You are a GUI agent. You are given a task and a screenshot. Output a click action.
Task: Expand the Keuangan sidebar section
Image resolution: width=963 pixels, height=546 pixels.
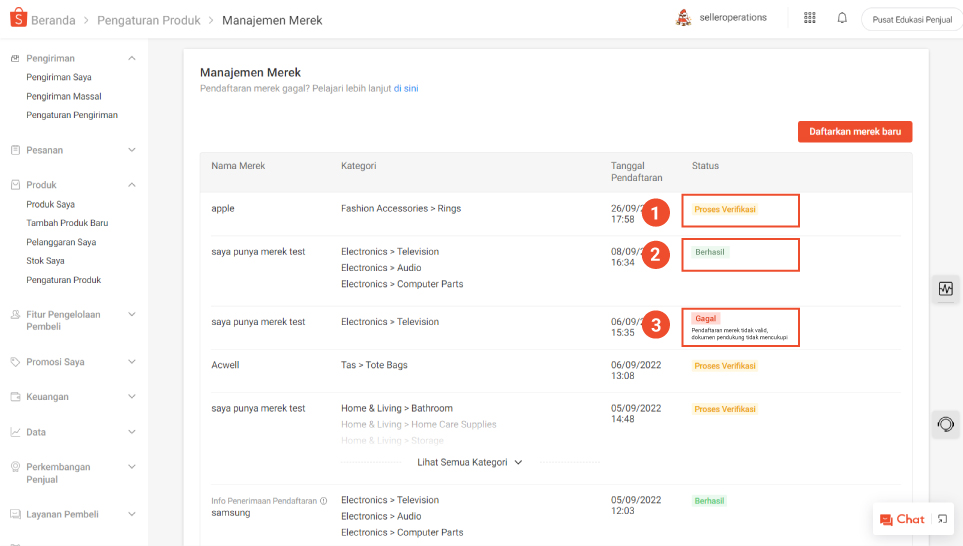click(132, 397)
